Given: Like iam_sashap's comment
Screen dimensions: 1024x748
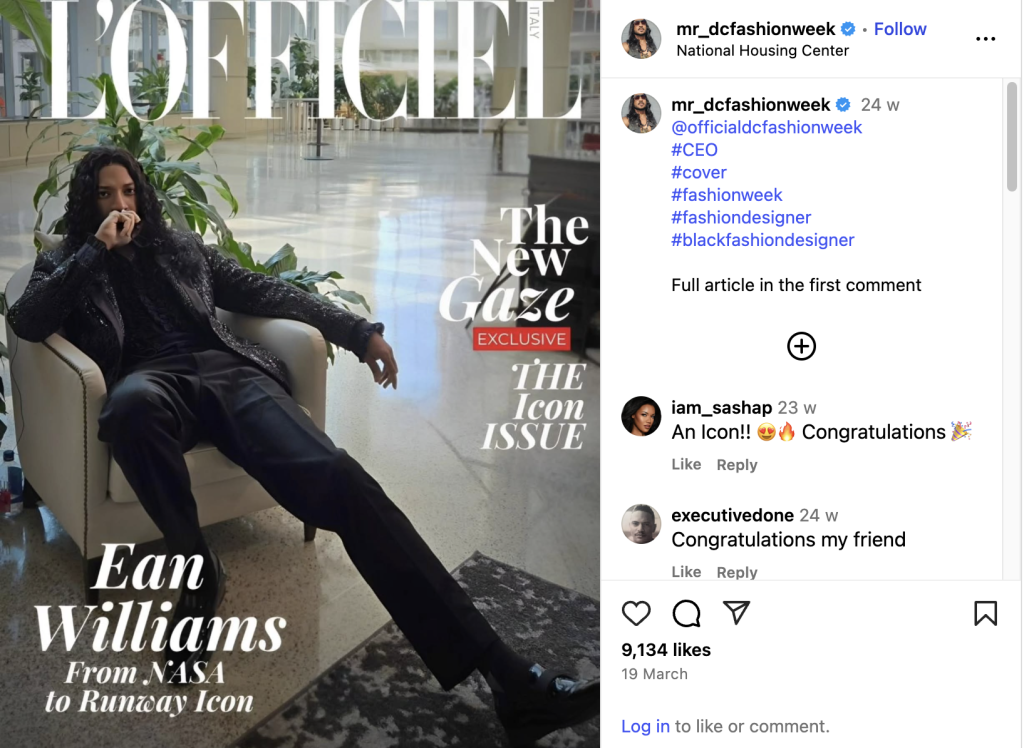Looking at the screenshot, I should pyautogui.click(x=686, y=464).
